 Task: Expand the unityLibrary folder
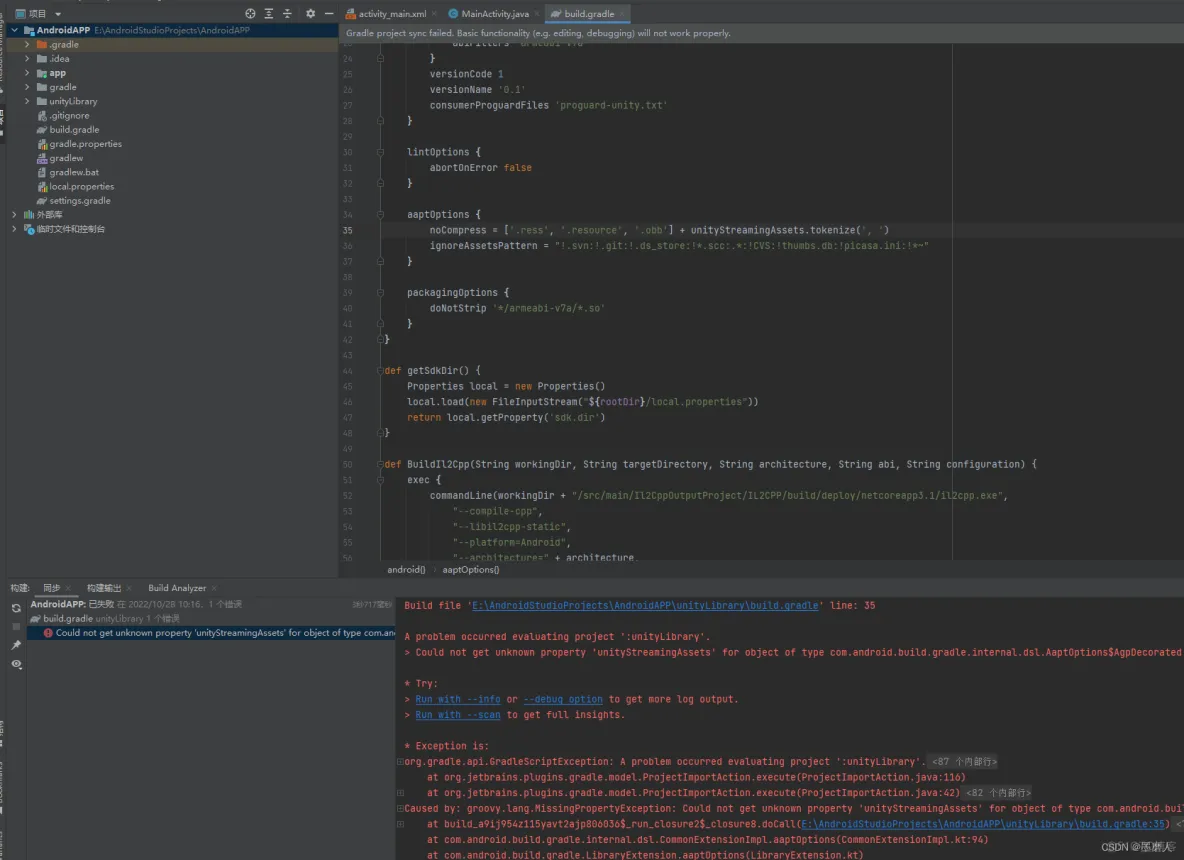[27, 101]
